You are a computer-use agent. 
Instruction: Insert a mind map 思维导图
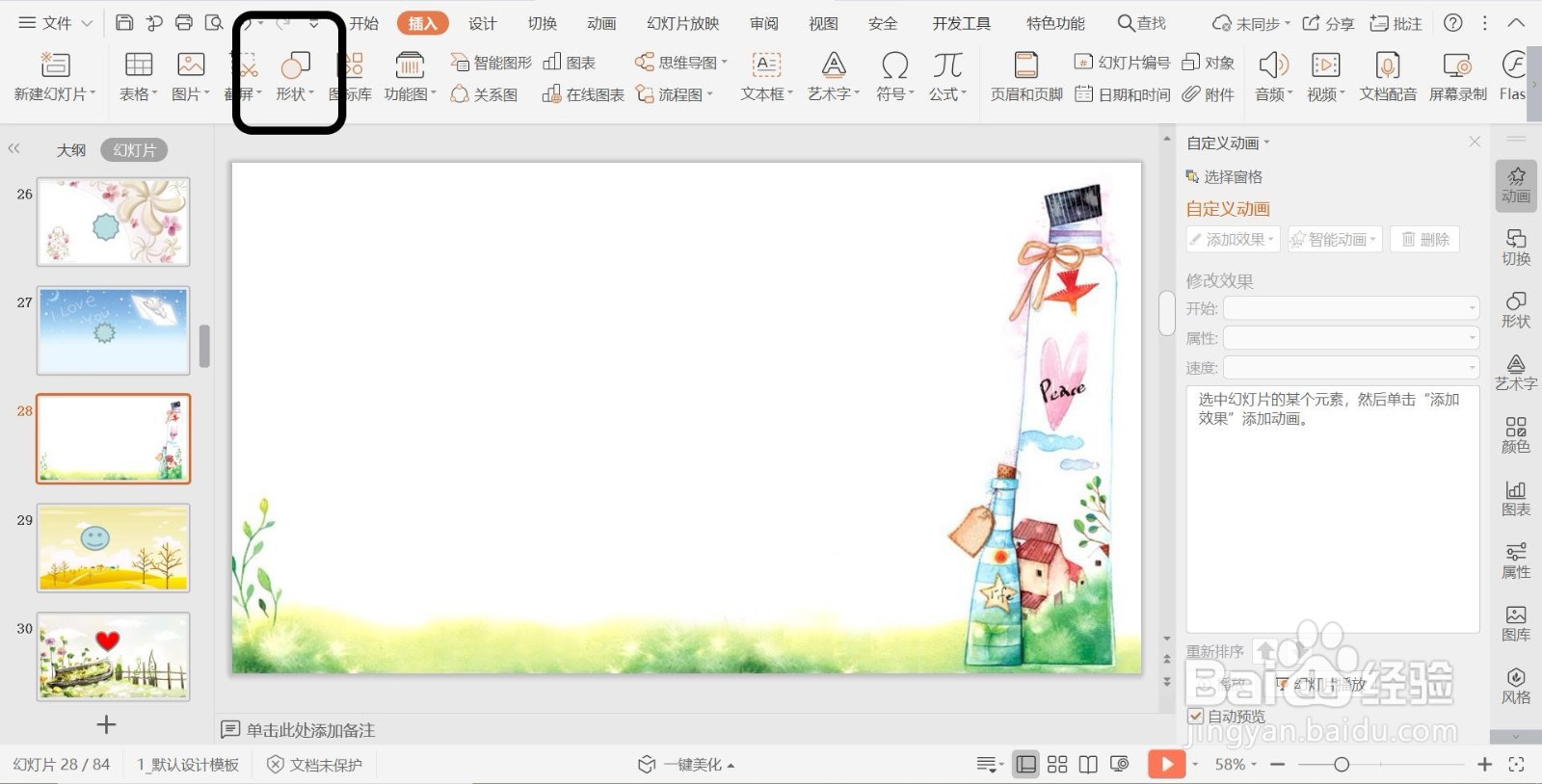(x=681, y=63)
